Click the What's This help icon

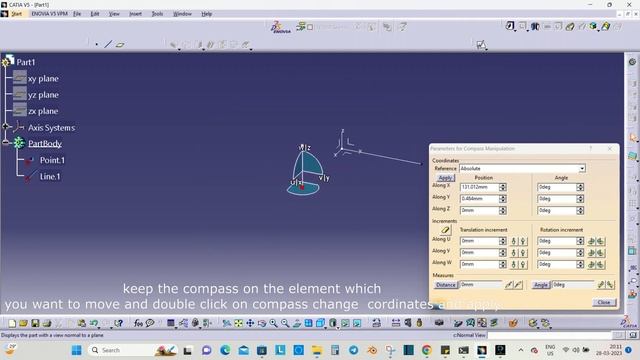click(x=118, y=323)
